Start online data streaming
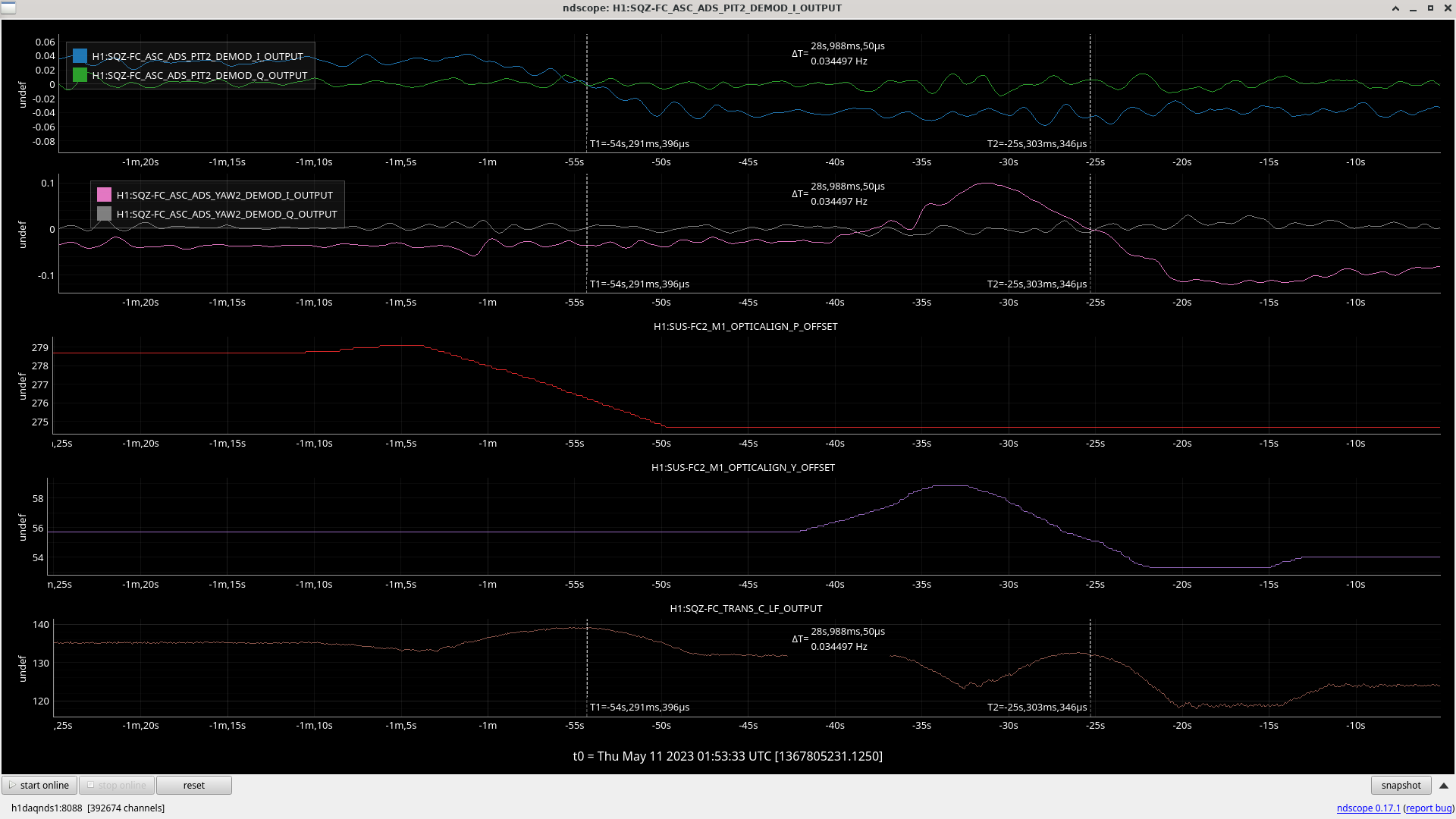 click(x=39, y=785)
